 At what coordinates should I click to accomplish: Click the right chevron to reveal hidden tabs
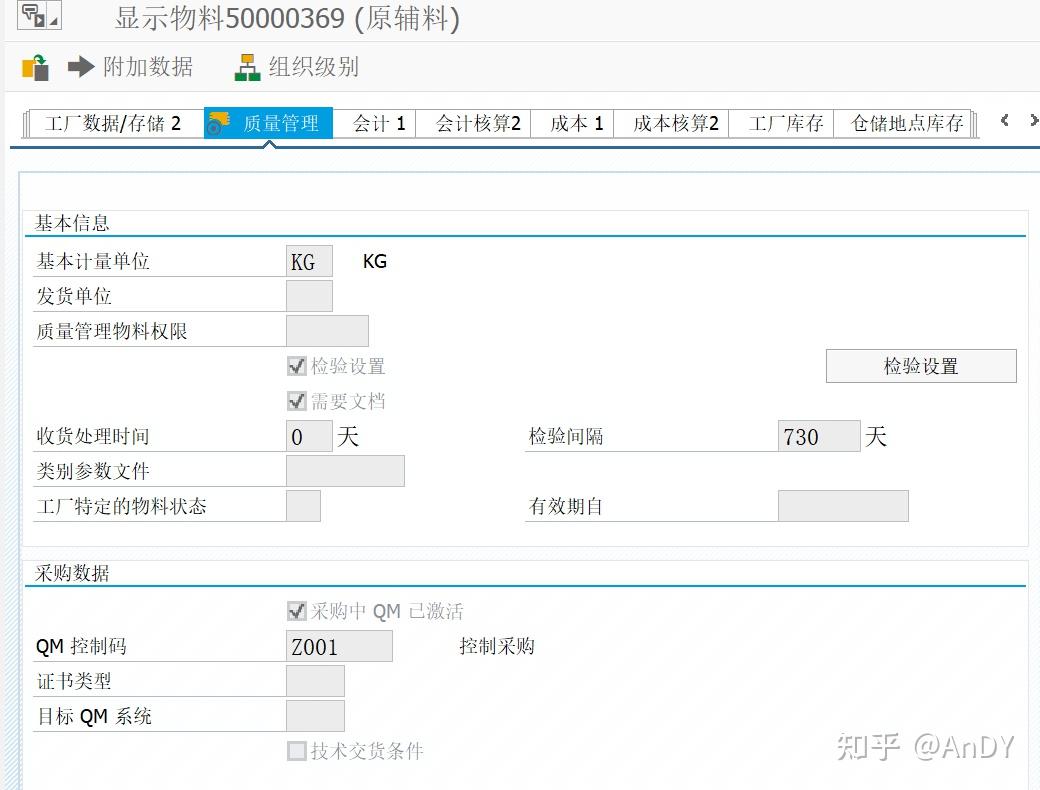tap(1032, 120)
